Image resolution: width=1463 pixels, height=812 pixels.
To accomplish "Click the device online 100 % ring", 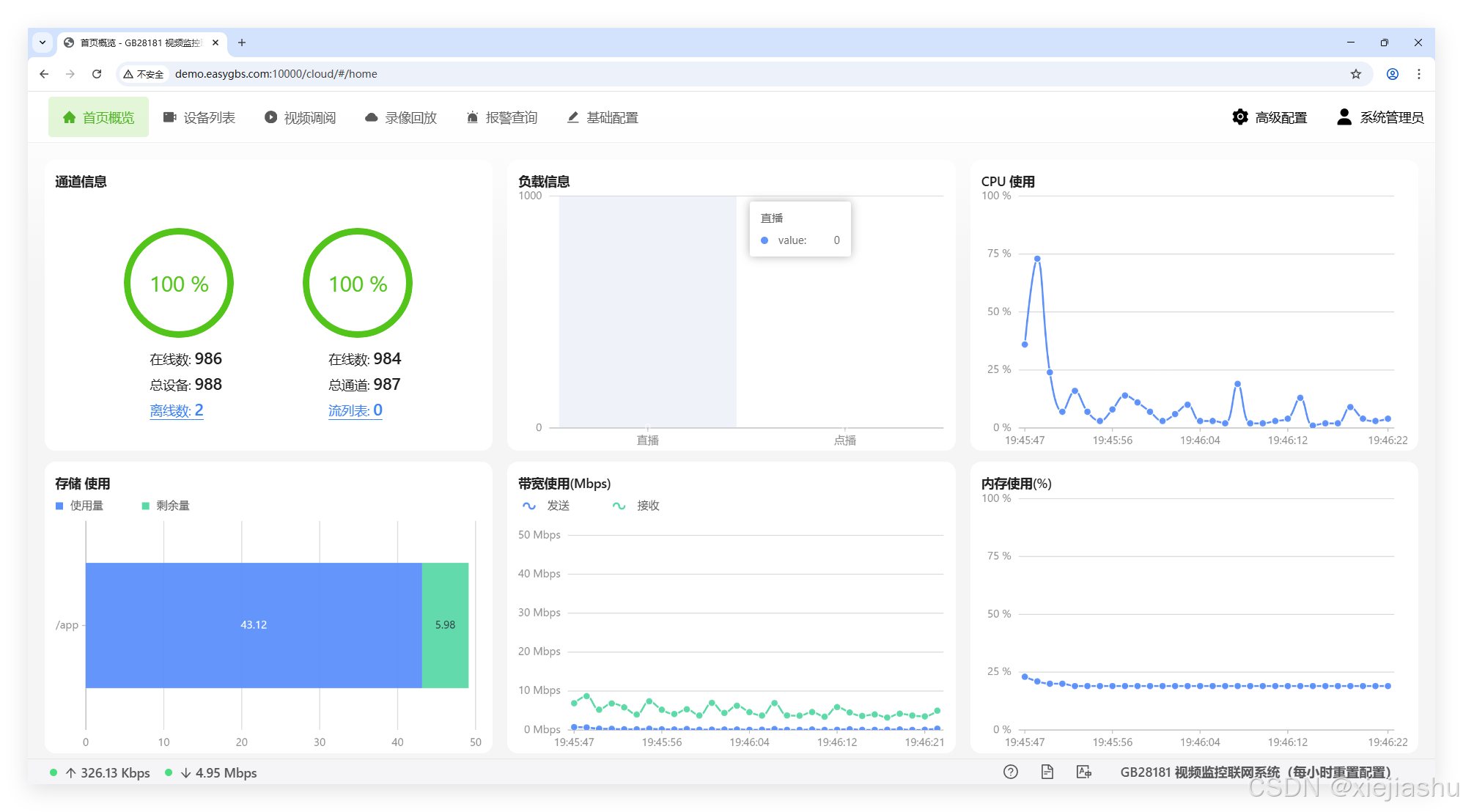I will (179, 284).
